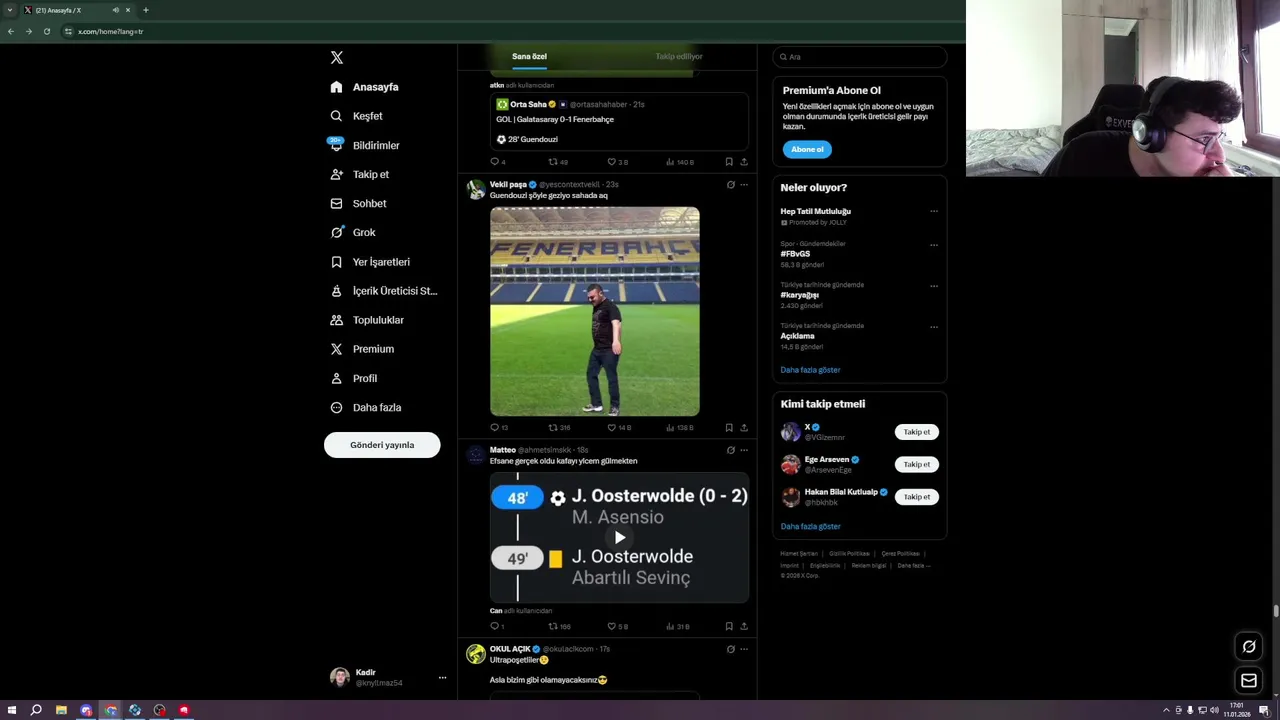
Task: Follow Hakan Bilal Kutlualp
Action: [917, 497]
